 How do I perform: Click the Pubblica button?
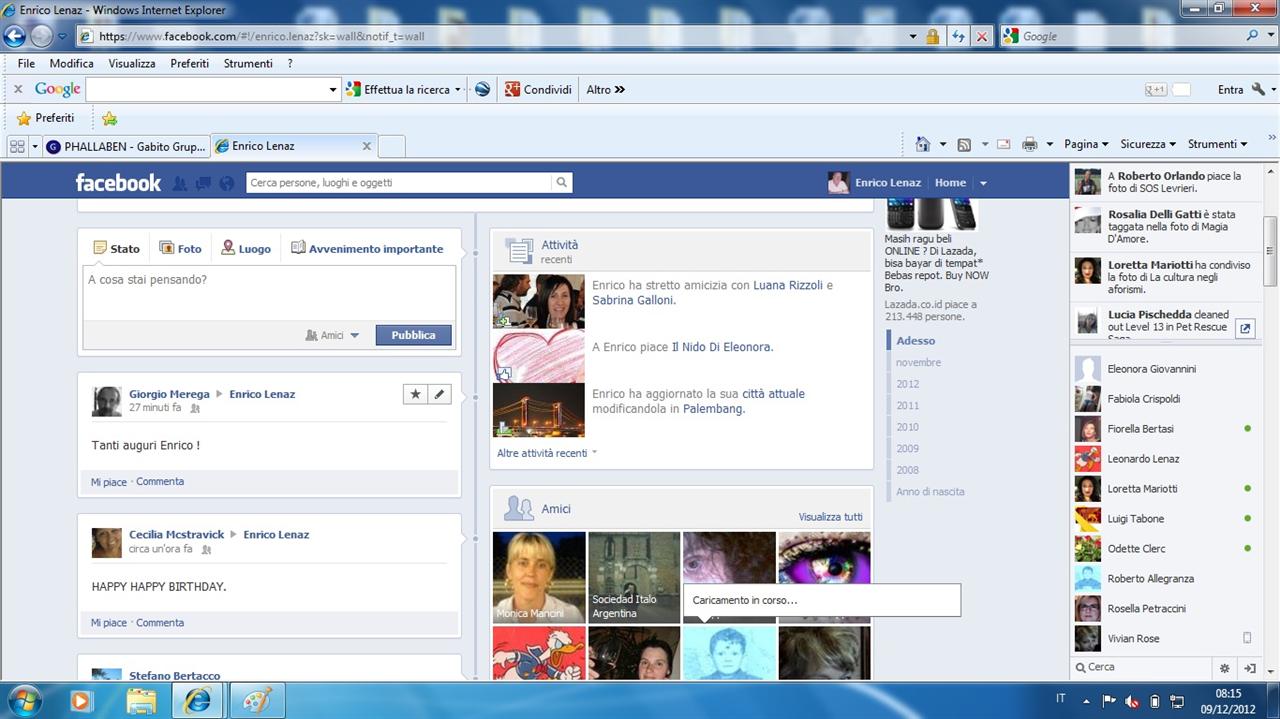click(x=413, y=335)
